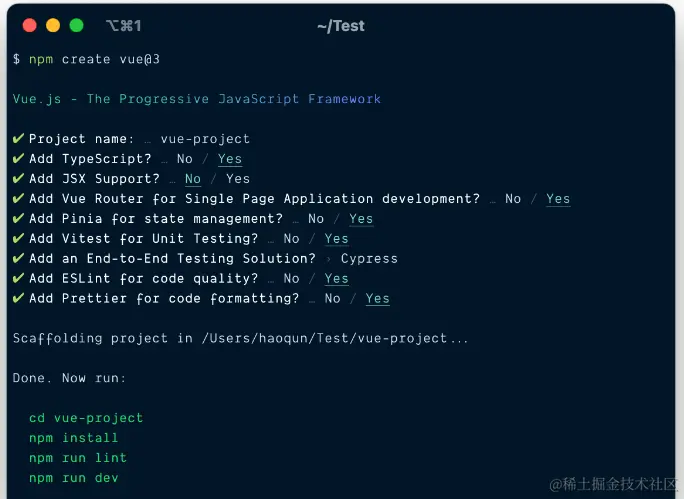Click the npm install command line
This screenshot has width=684, height=499.
click(74, 437)
